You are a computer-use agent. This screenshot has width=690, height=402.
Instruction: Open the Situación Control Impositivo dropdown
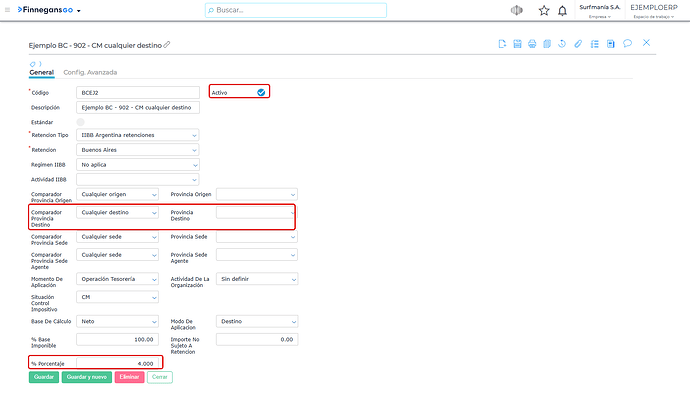tap(117, 297)
